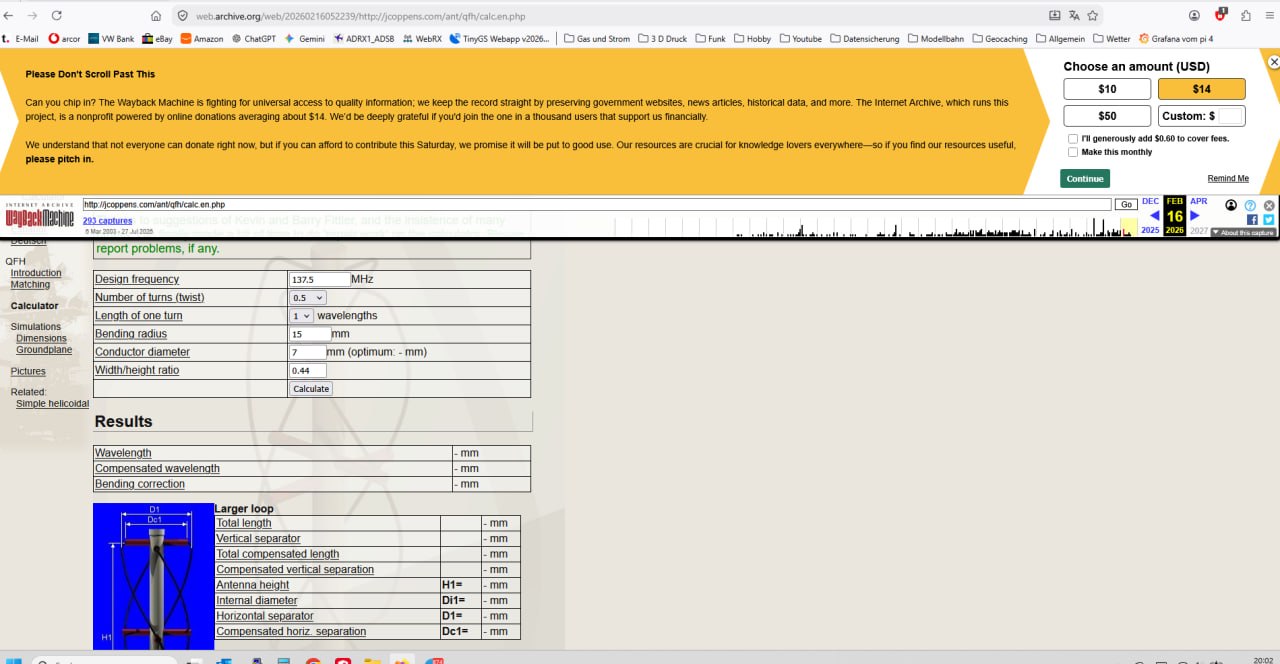Image resolution: width=1280 pixels, height=664 pixels.
Task: Open the Amazon bookmark
Action: 202,39
